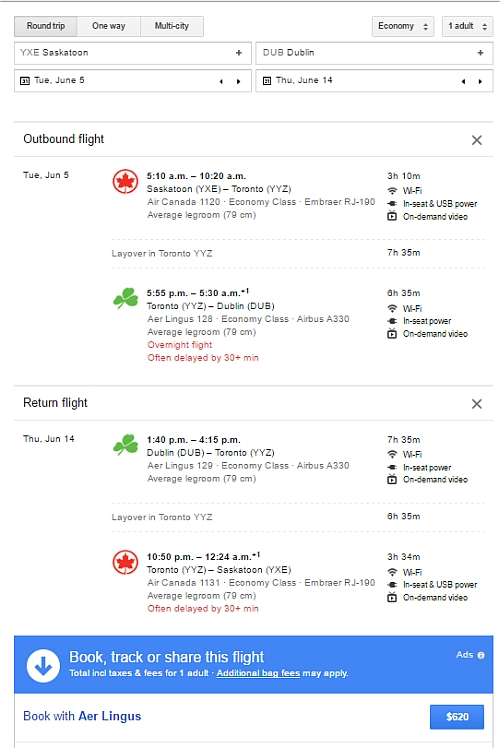The width and height of the screenshot is (500, 748).
Task: Switch to Multi-city trip type
Action: point(172,26)
